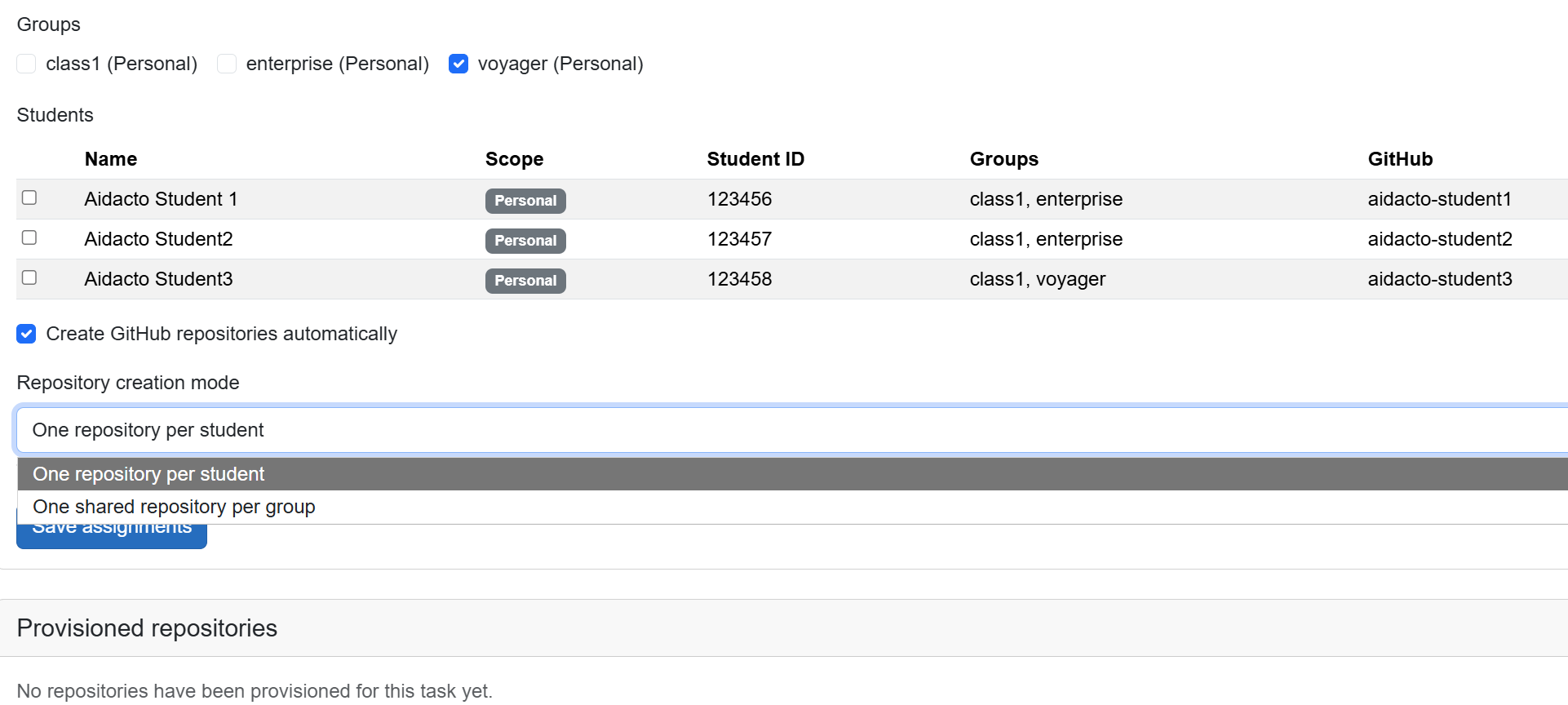This screenshot has width=1568, height=705.
Task: Select the Aidacto Student2 row checkbox
Action: [x=29, y=237]
